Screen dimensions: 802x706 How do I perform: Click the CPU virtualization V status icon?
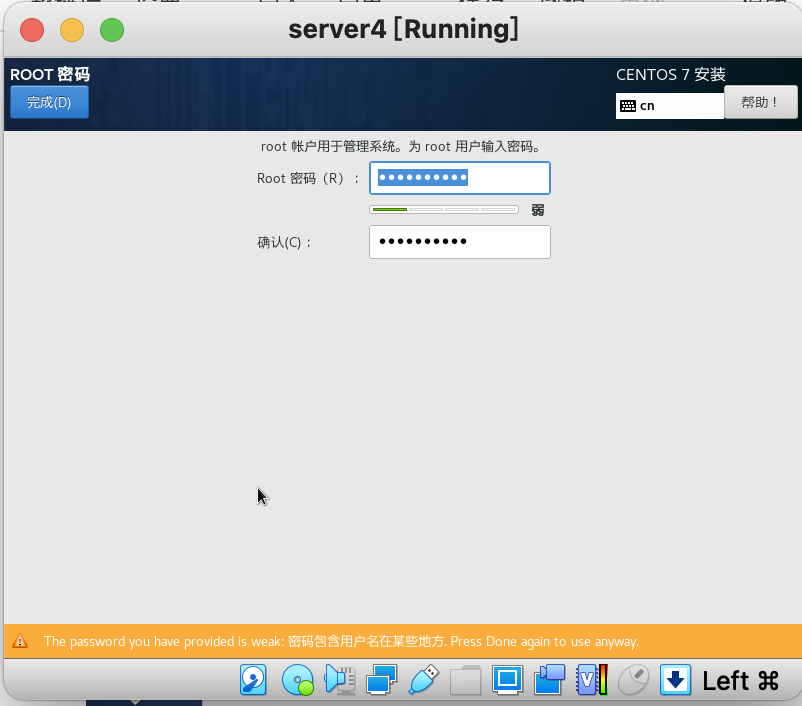pyautogui.click(x=592, y=680)
